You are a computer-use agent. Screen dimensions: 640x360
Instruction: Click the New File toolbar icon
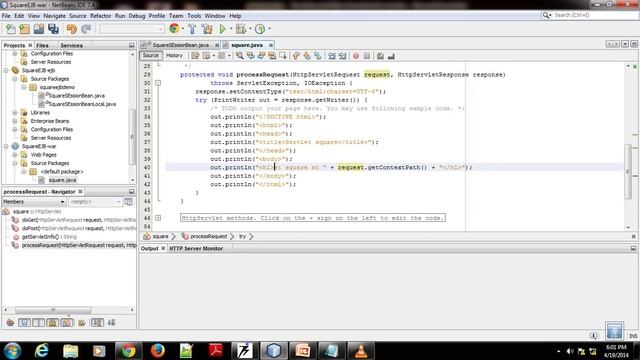(x=11, y=29)
